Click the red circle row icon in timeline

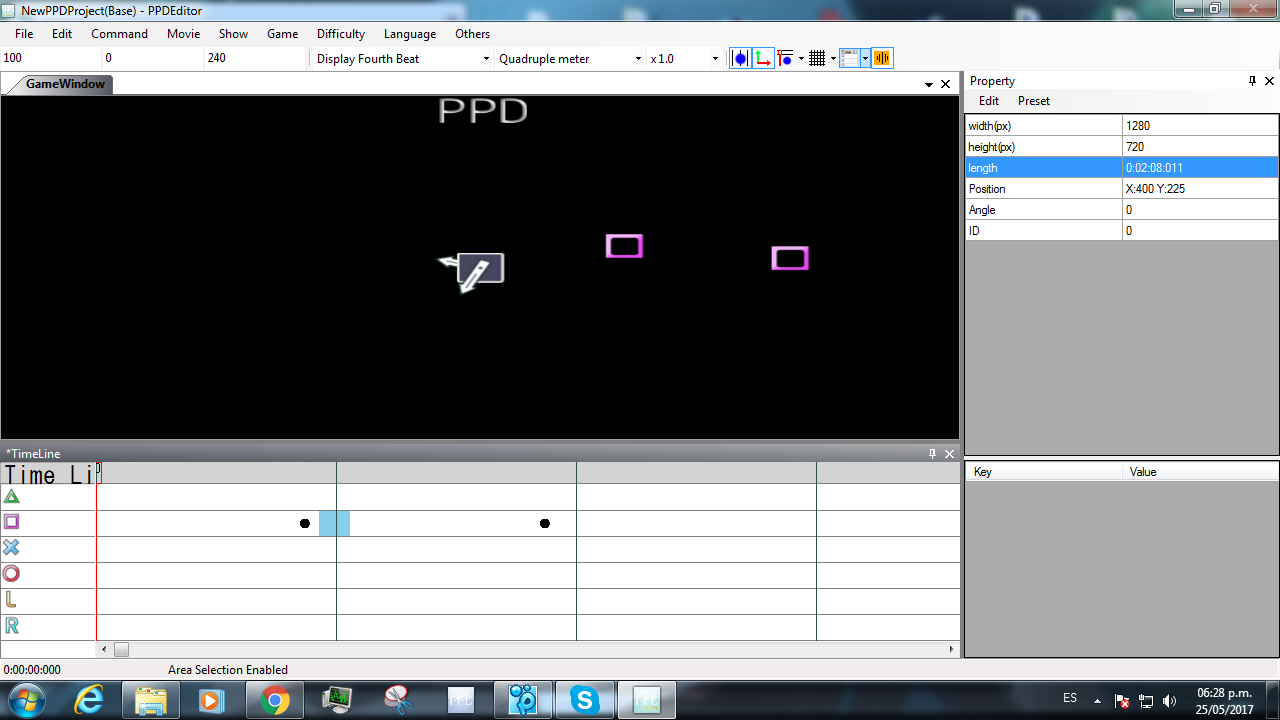pyautogui.click(x=11, y=574)
